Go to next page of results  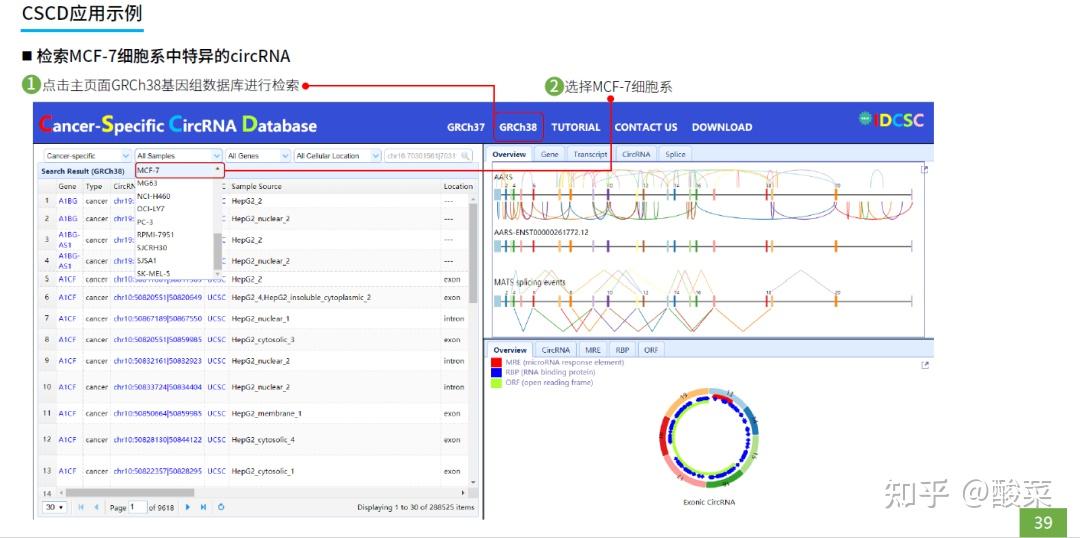pos(187,507)
